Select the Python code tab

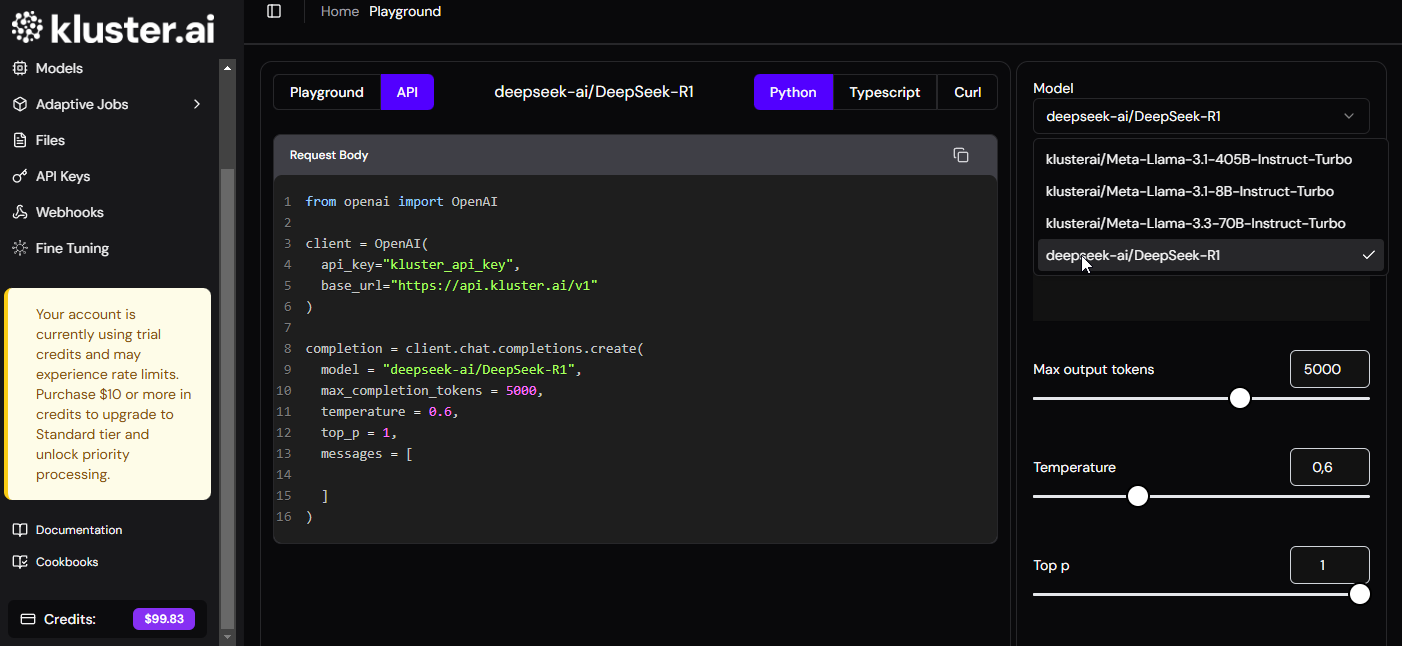[793, 92]
